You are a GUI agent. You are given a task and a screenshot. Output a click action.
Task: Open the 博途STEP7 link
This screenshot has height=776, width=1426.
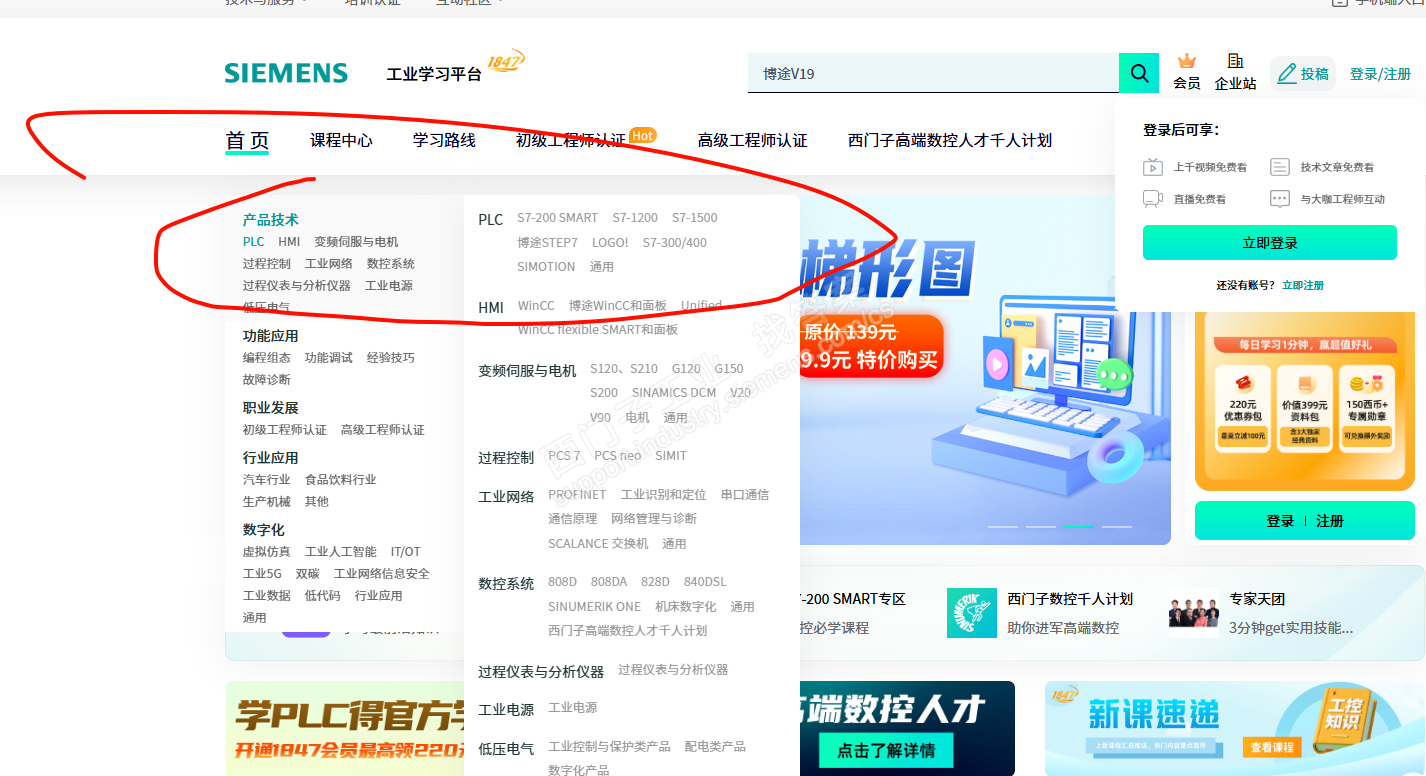[x=548, y=243]
